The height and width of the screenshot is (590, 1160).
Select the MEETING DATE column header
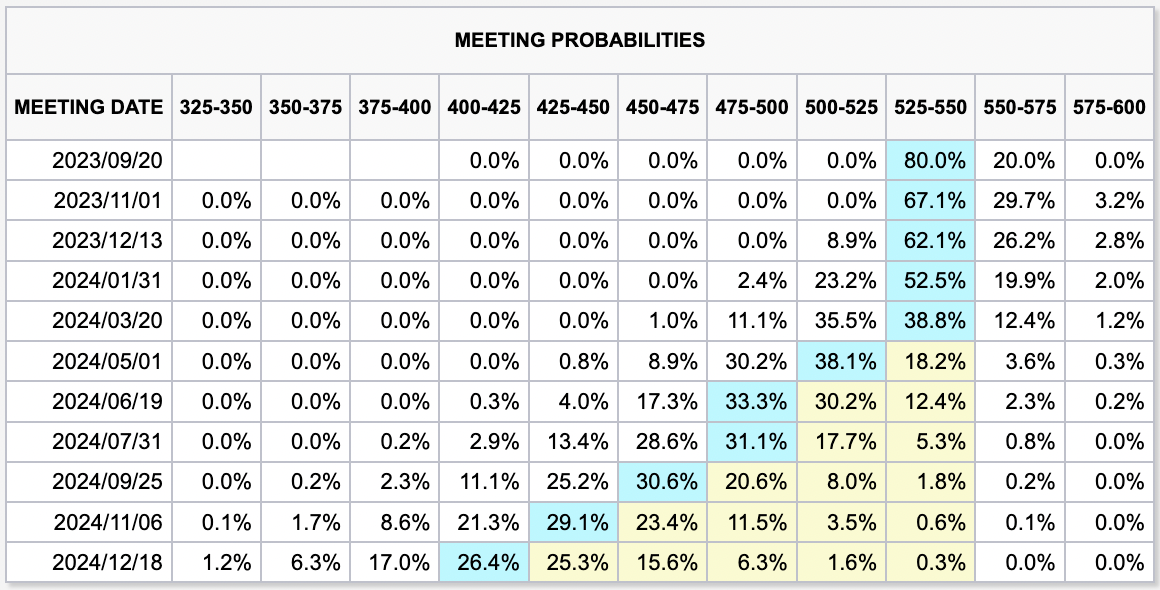89,106
